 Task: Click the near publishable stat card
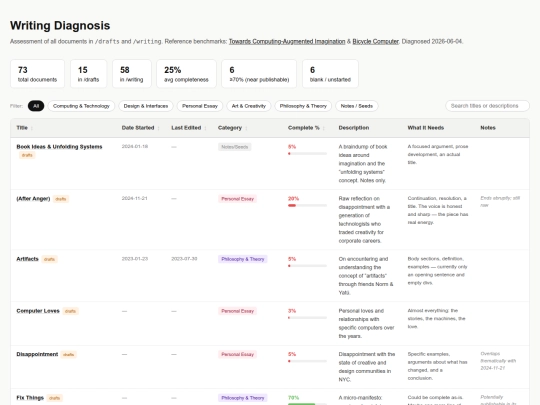coord(259,74)
